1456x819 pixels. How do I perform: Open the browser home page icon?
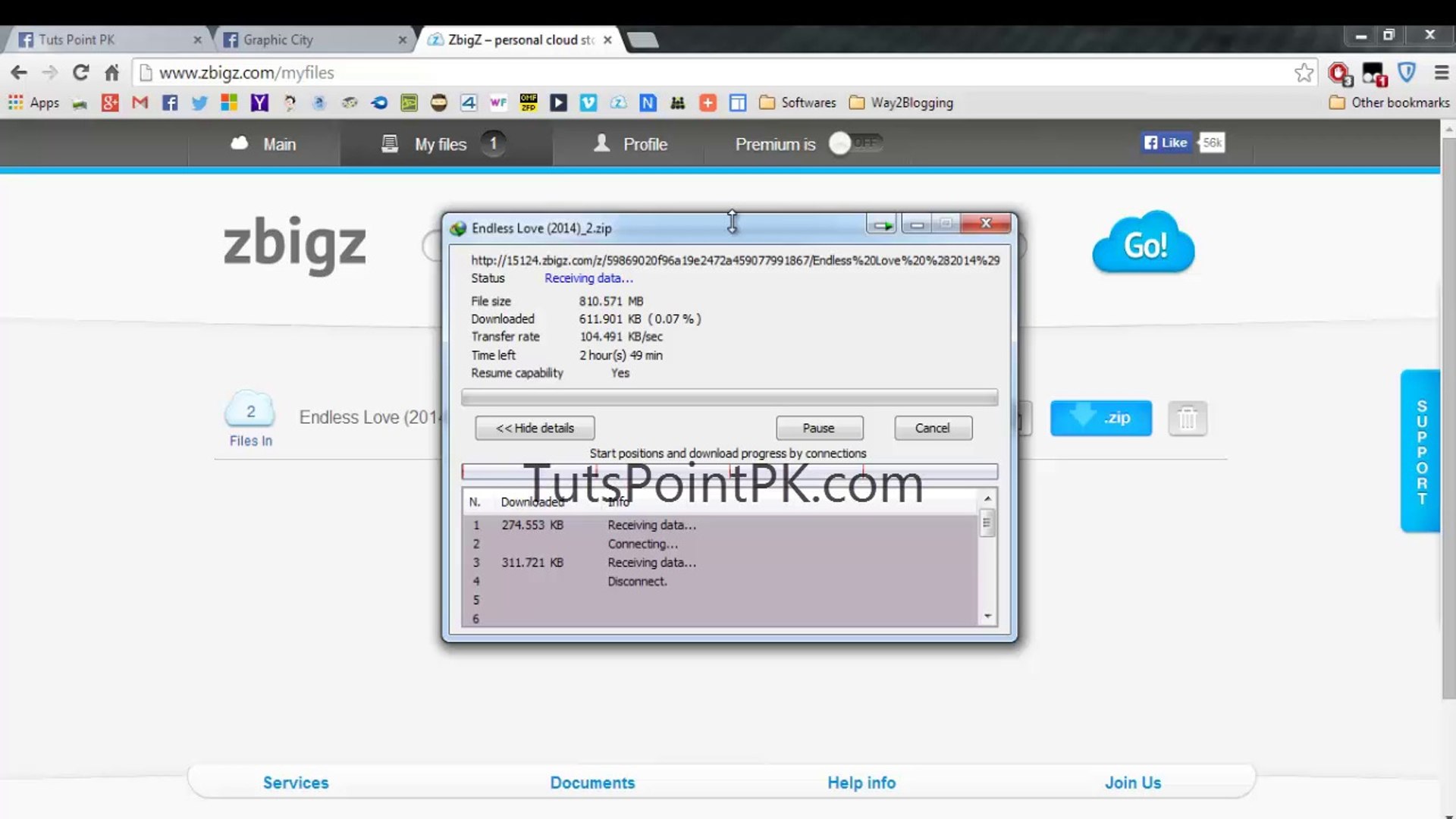pos(111,73)
